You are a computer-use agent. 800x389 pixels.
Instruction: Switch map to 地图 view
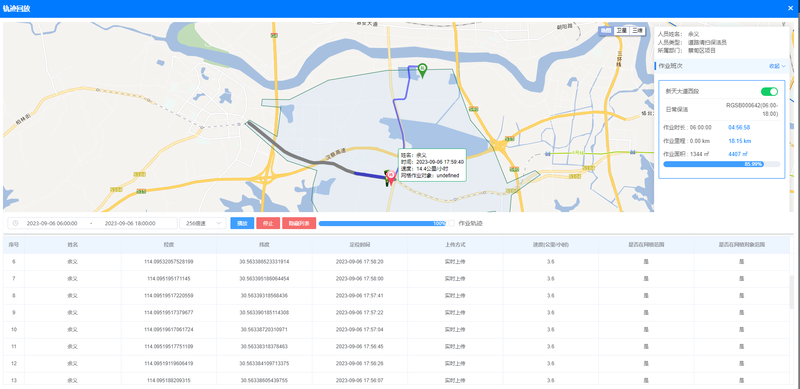pyautogui.click(x=606, y=31)
